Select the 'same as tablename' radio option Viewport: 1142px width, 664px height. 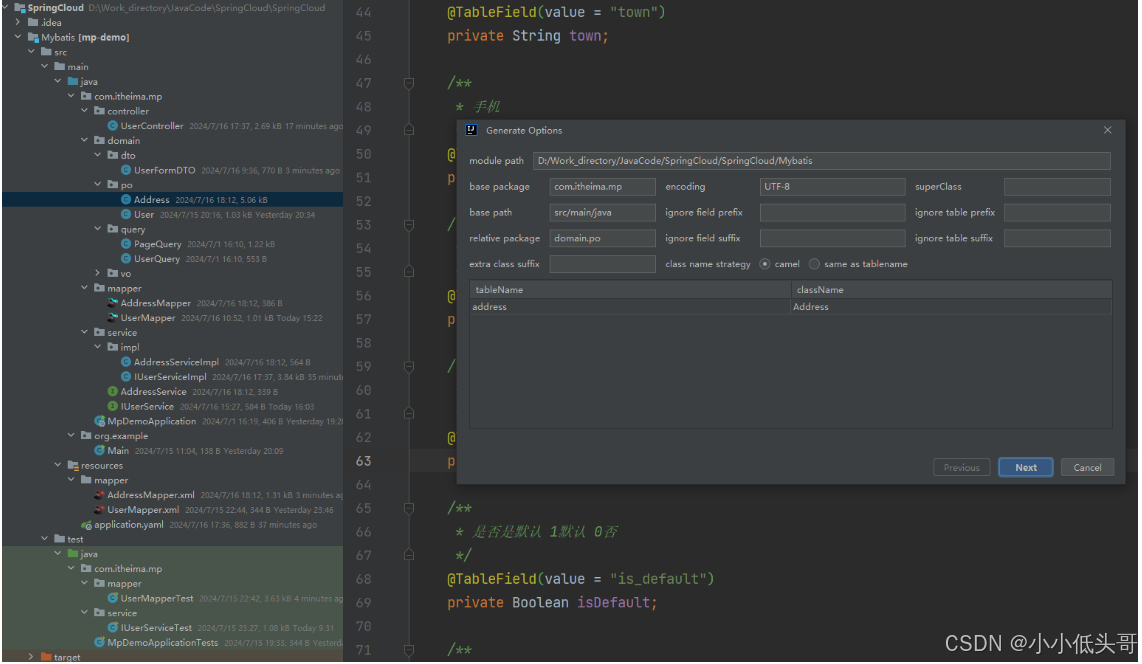tap(814, 264)
